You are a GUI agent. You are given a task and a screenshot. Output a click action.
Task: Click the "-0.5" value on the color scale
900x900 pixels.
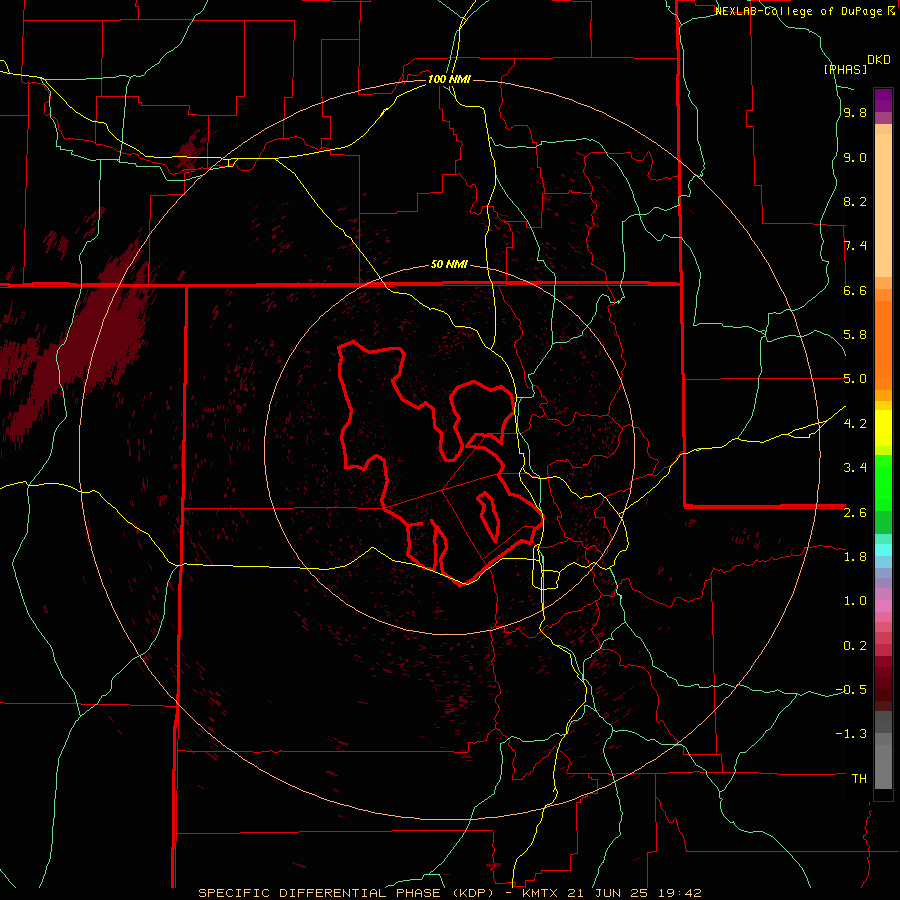(x=851, y=690)
